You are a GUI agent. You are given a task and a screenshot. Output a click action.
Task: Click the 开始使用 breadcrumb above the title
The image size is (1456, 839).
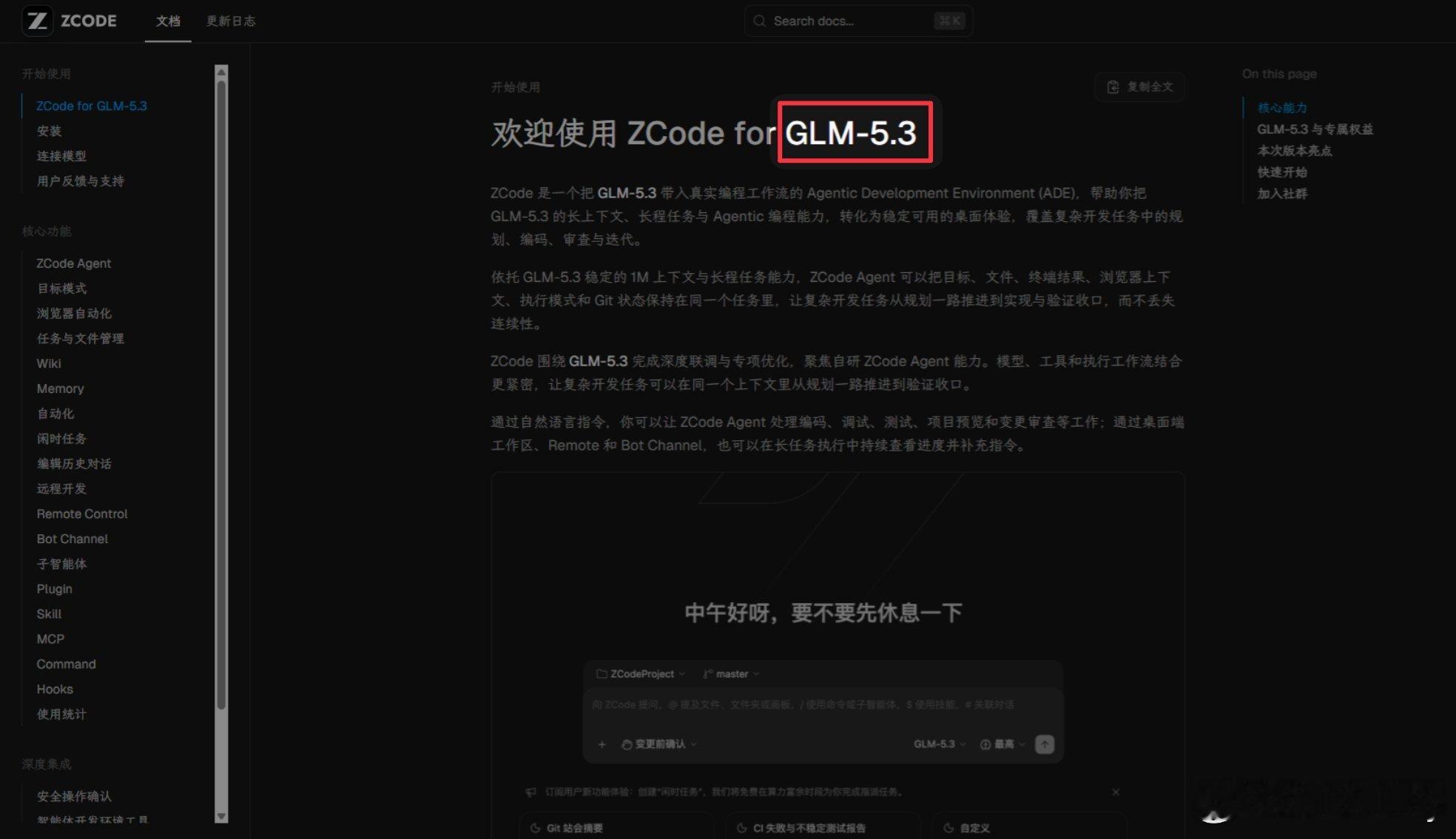[516, 87]
